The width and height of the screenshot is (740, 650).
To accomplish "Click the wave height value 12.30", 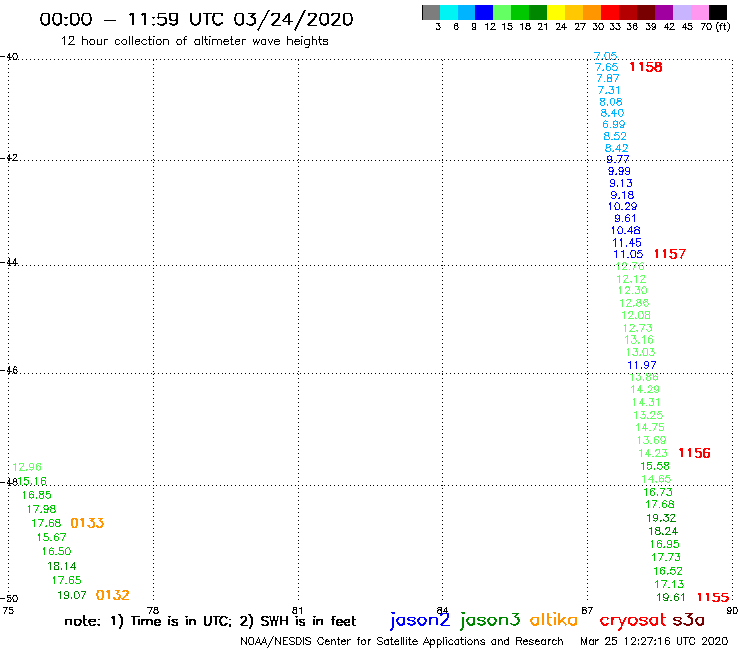I will tap(633, 291).
